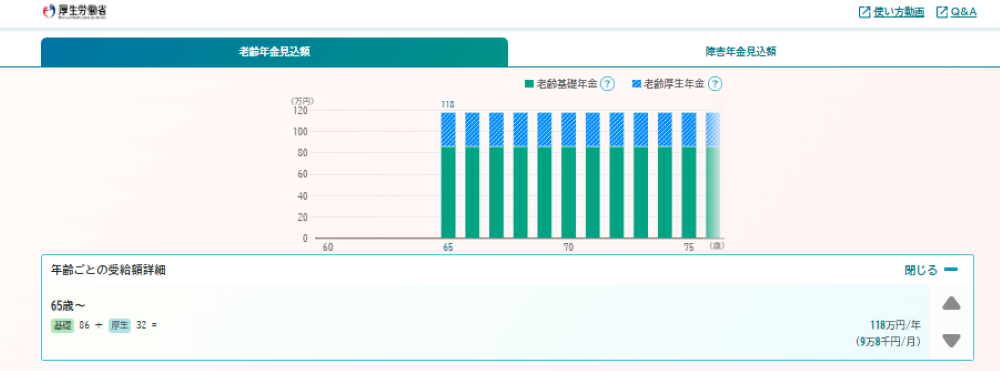Click the external-link icon beside 使い方動画
This screenshot has height=371, width=1000.
point(865,12)
